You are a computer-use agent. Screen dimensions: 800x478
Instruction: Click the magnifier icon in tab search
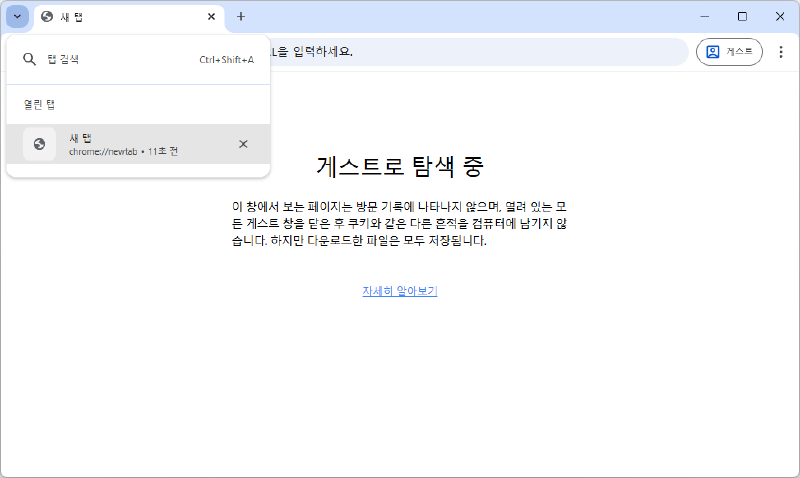coord(30,59)
